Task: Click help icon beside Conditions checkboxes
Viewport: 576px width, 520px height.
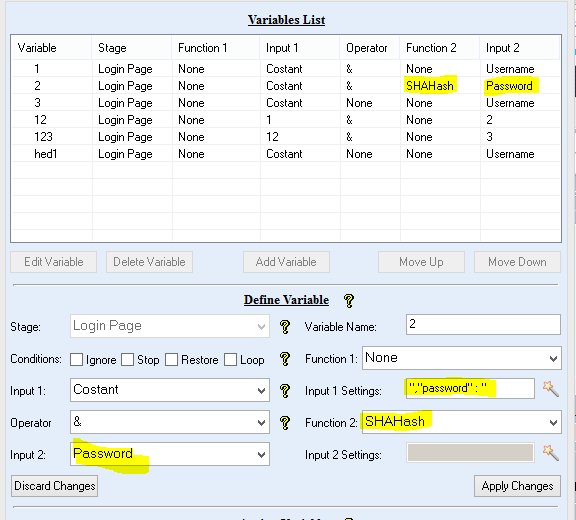Action: click(x=285, y=359)
